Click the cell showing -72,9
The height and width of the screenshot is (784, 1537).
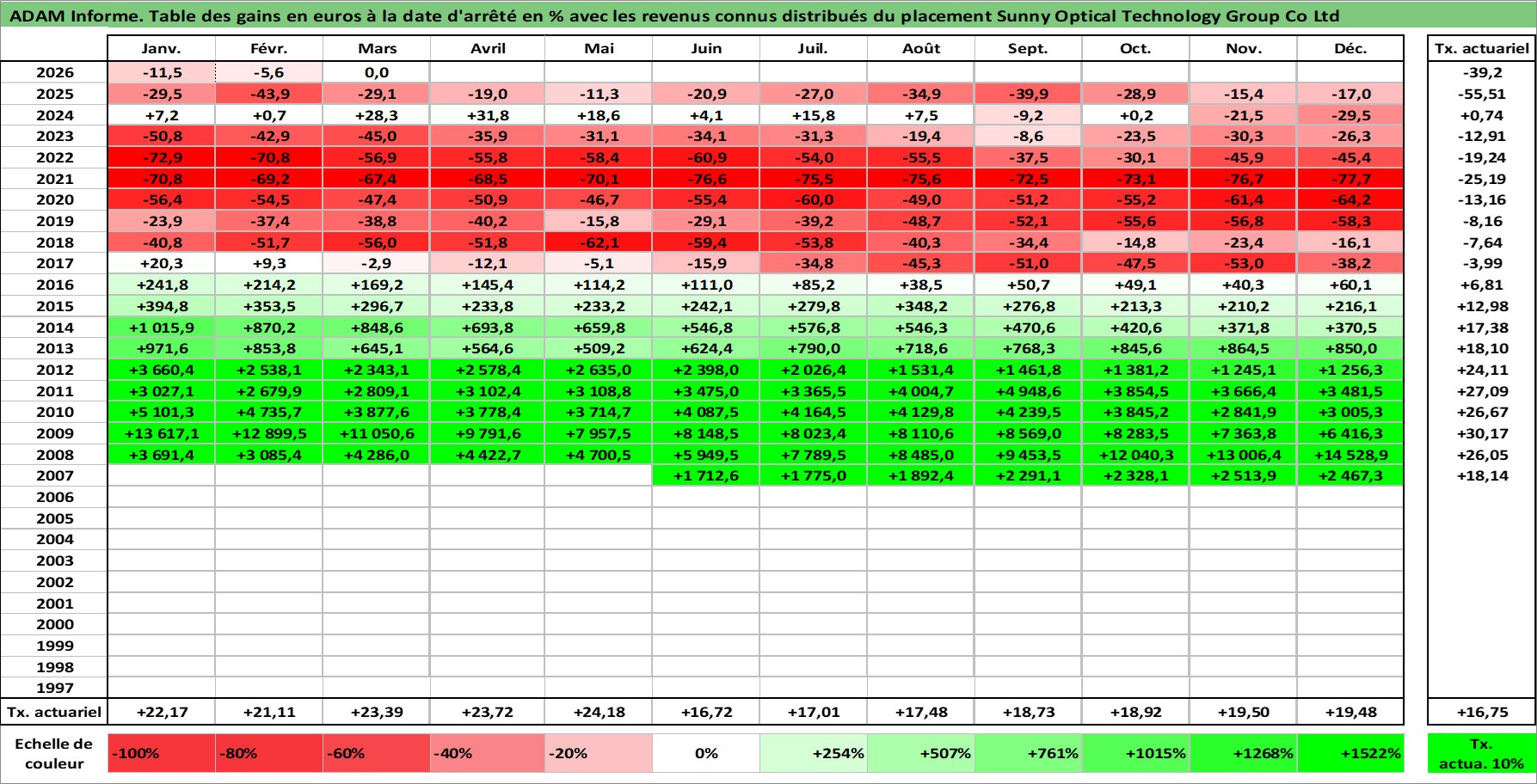162,157
